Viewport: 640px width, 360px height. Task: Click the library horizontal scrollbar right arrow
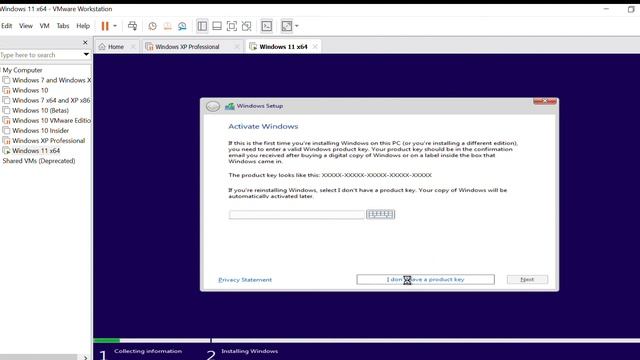[x=85, y=358]
